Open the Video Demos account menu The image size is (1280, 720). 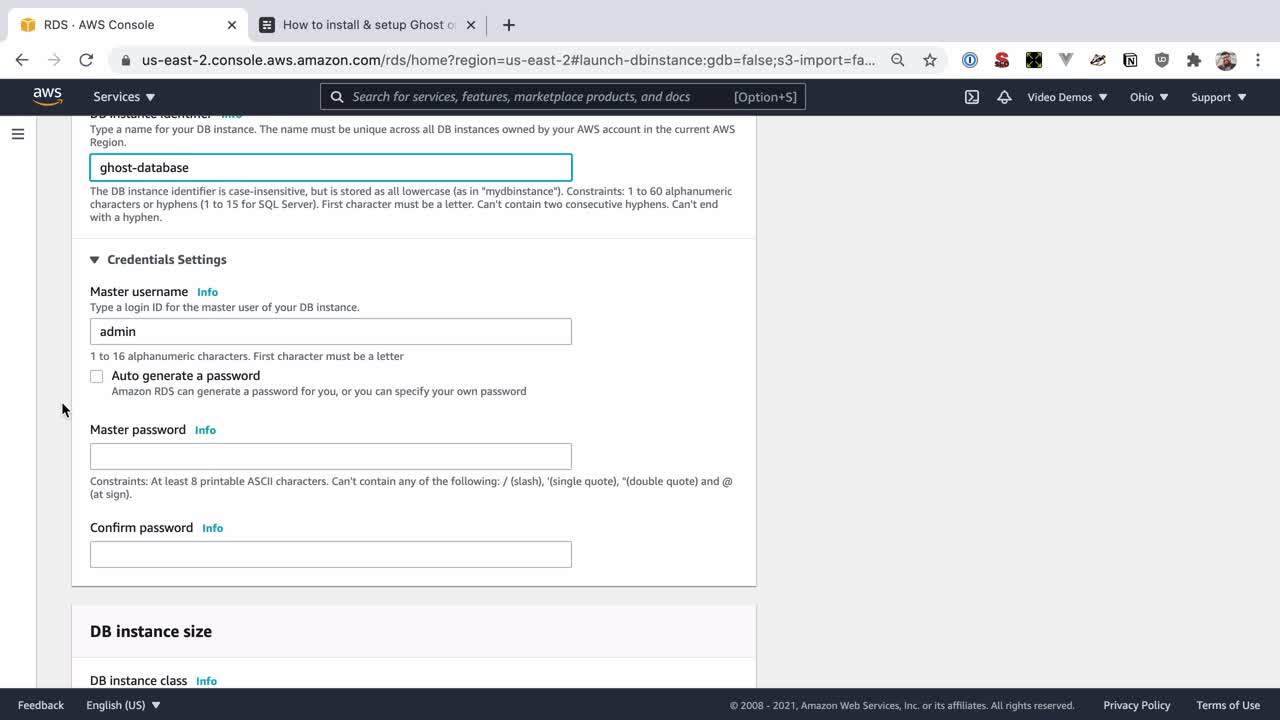coord(1067,97)
